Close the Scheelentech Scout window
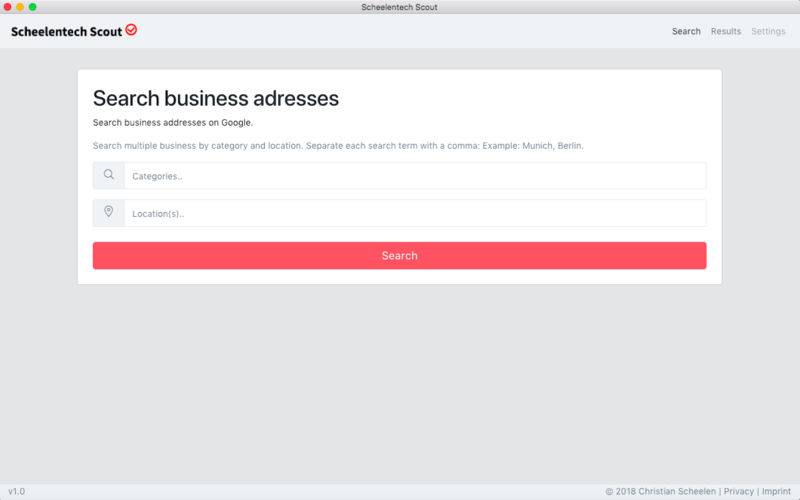 [8, 7]
